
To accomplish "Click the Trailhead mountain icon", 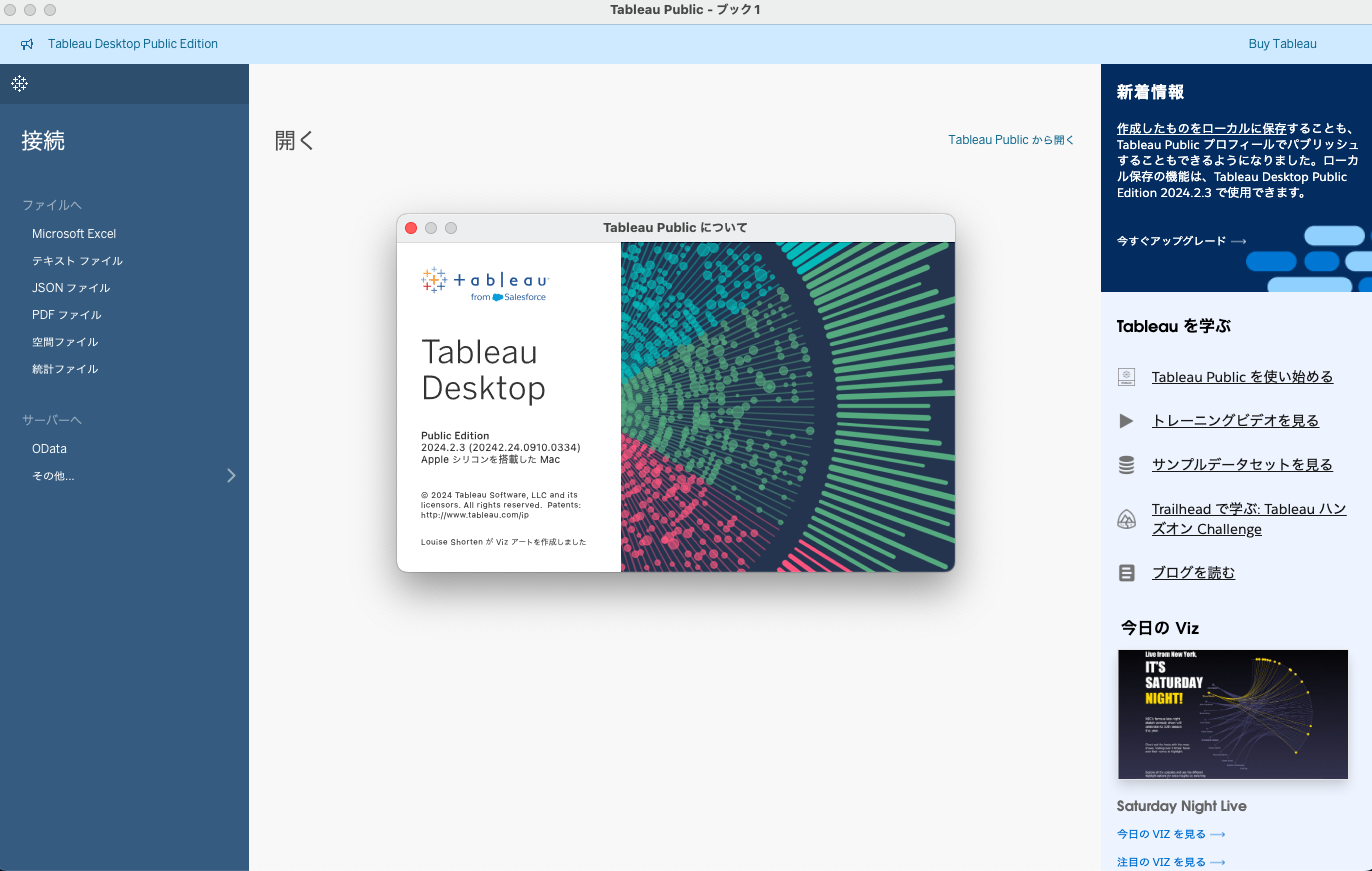I will tap(1126, 519).
